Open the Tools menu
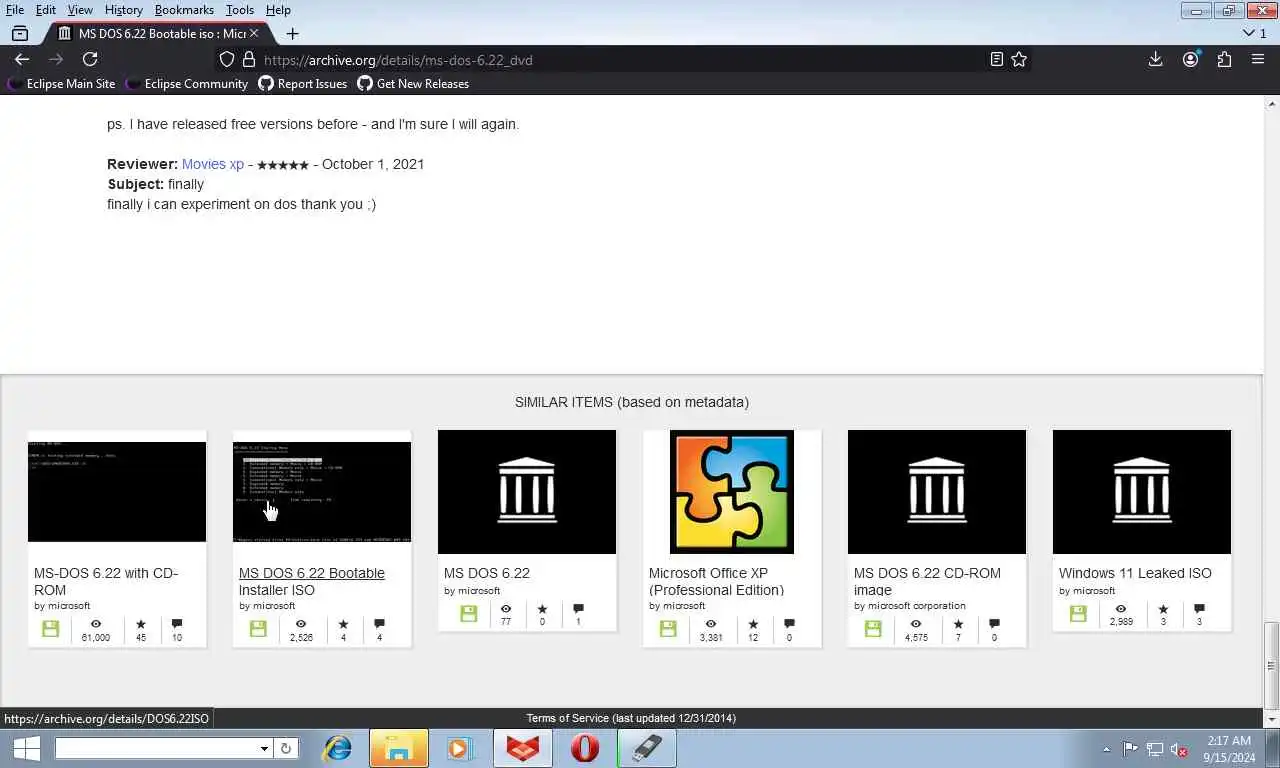Viewport: 1280px width, 768px height. [239, 9]
